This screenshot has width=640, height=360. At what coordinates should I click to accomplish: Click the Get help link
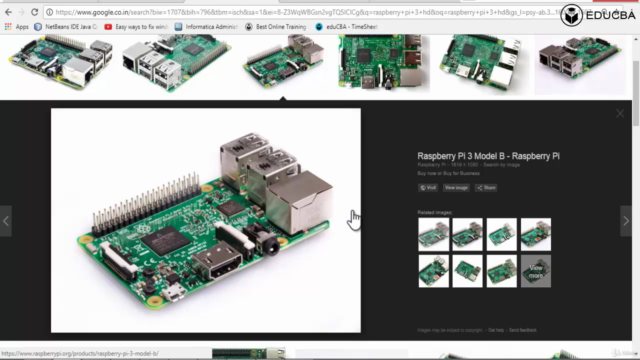coord(496,330)
